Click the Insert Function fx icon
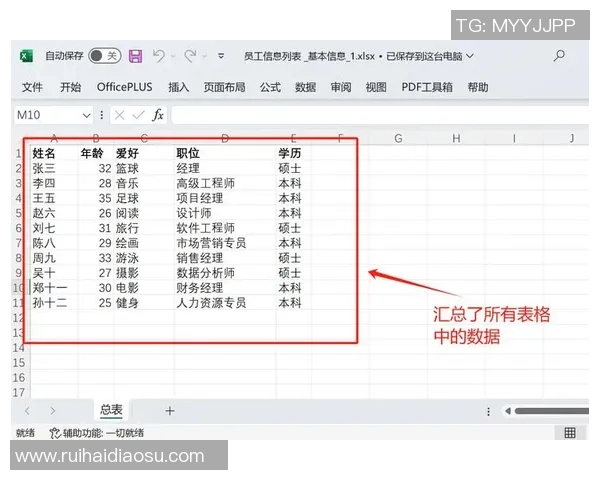600x480 pixels. (158, 115)
